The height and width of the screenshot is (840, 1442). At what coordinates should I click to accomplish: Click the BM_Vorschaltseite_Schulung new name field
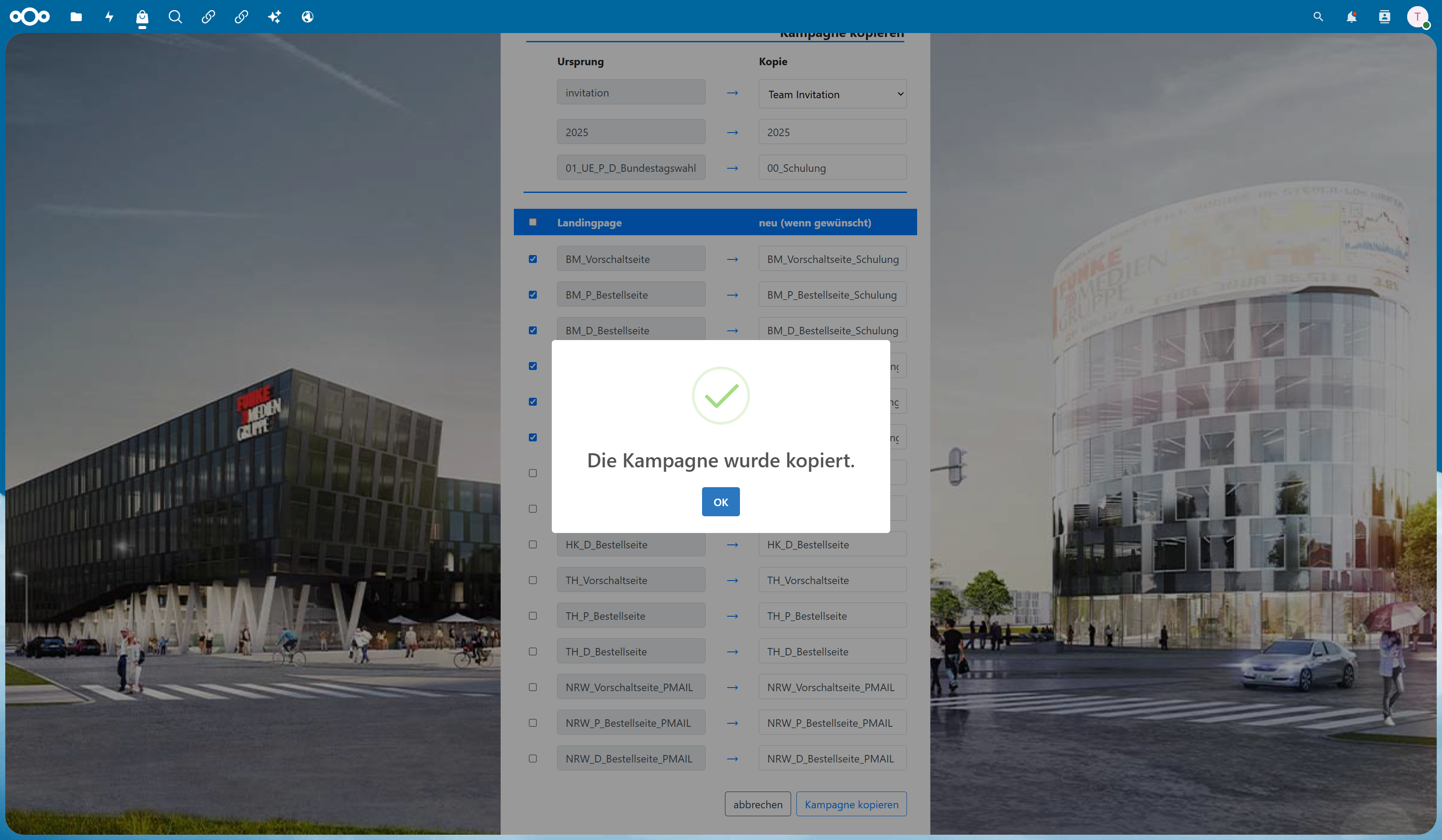pos(832,259)
